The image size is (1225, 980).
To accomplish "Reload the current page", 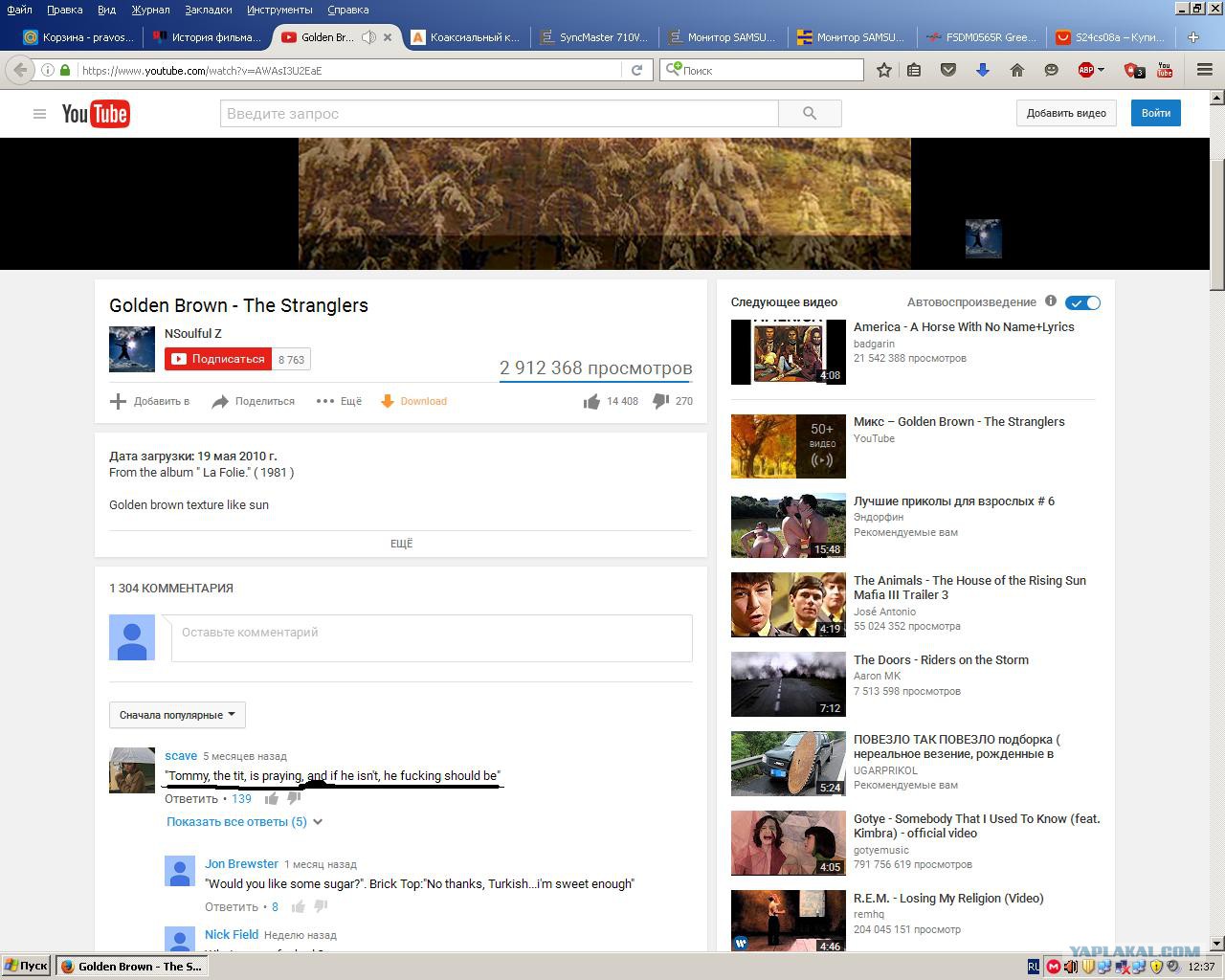I will coord(636,70).
